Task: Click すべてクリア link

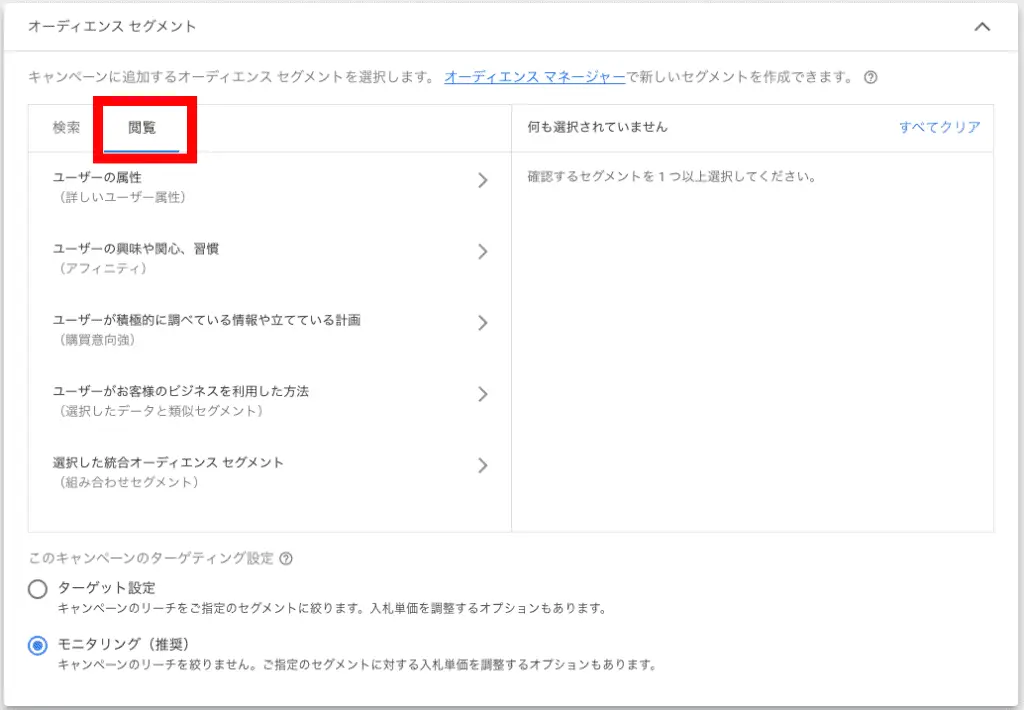Action: pos(940,127)
